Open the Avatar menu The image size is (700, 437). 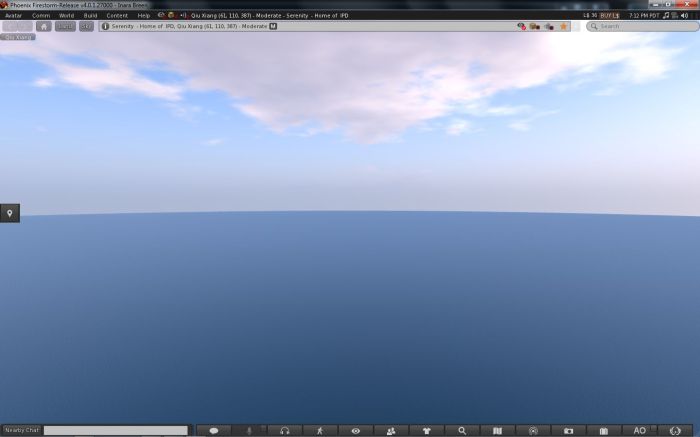[x=14, y=16]
